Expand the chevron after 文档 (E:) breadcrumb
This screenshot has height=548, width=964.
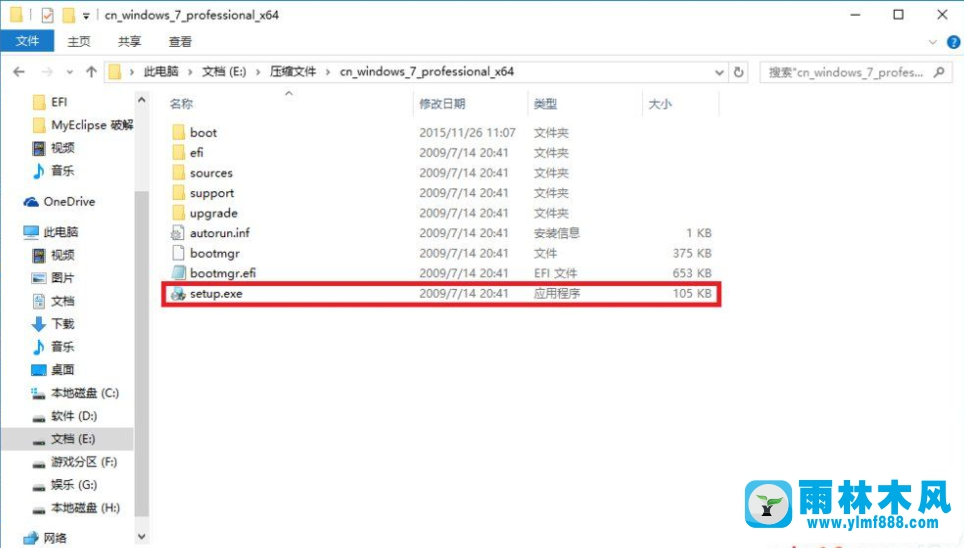(x=258, y=72)
